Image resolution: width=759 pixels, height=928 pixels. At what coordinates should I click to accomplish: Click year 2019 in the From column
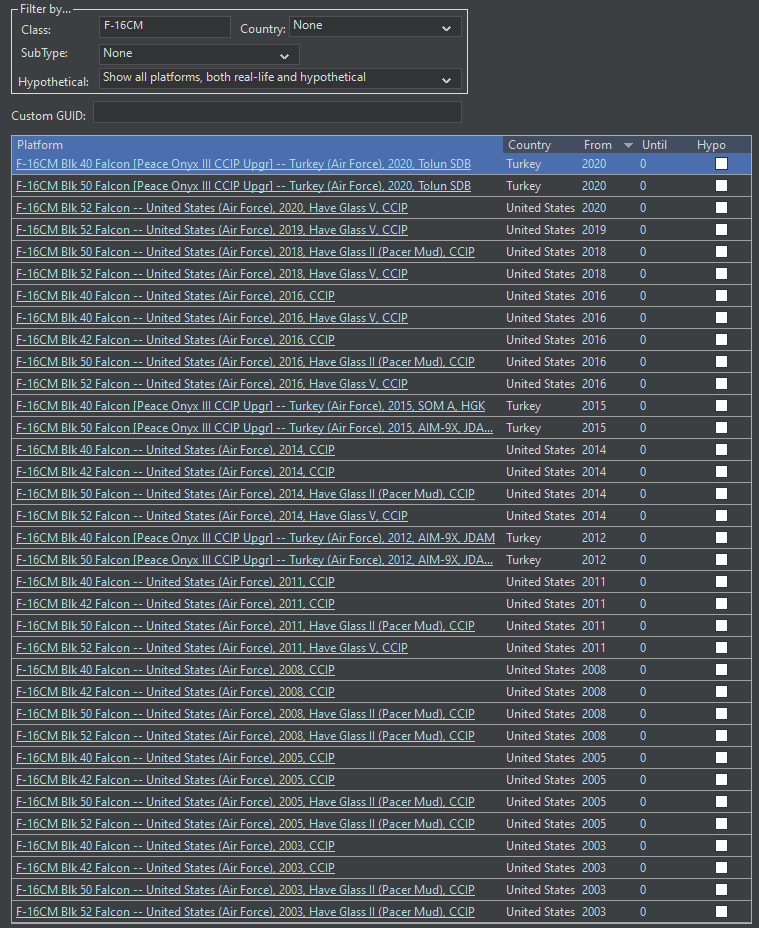click(594, 230)
